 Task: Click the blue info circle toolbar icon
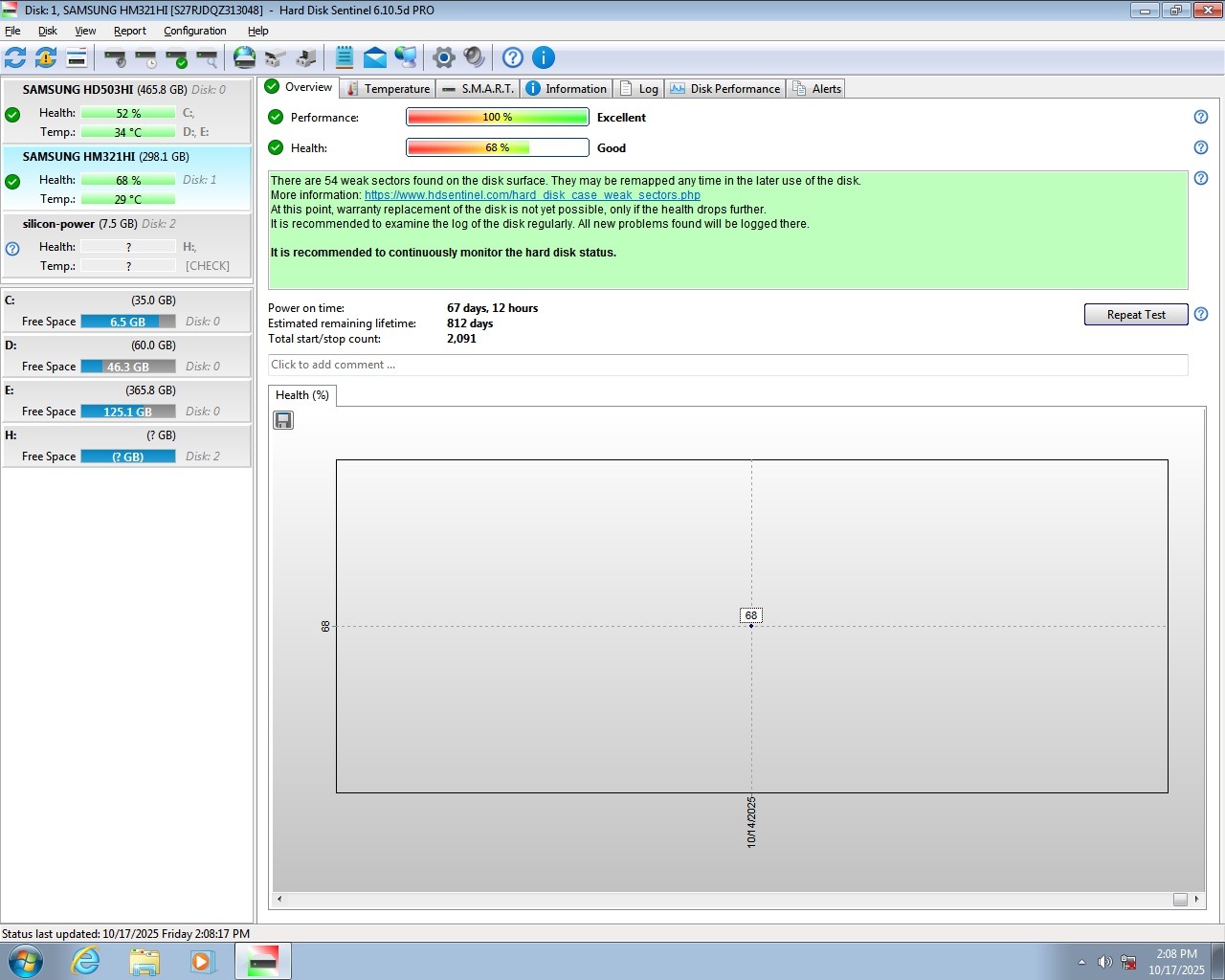tap(543, 57)
